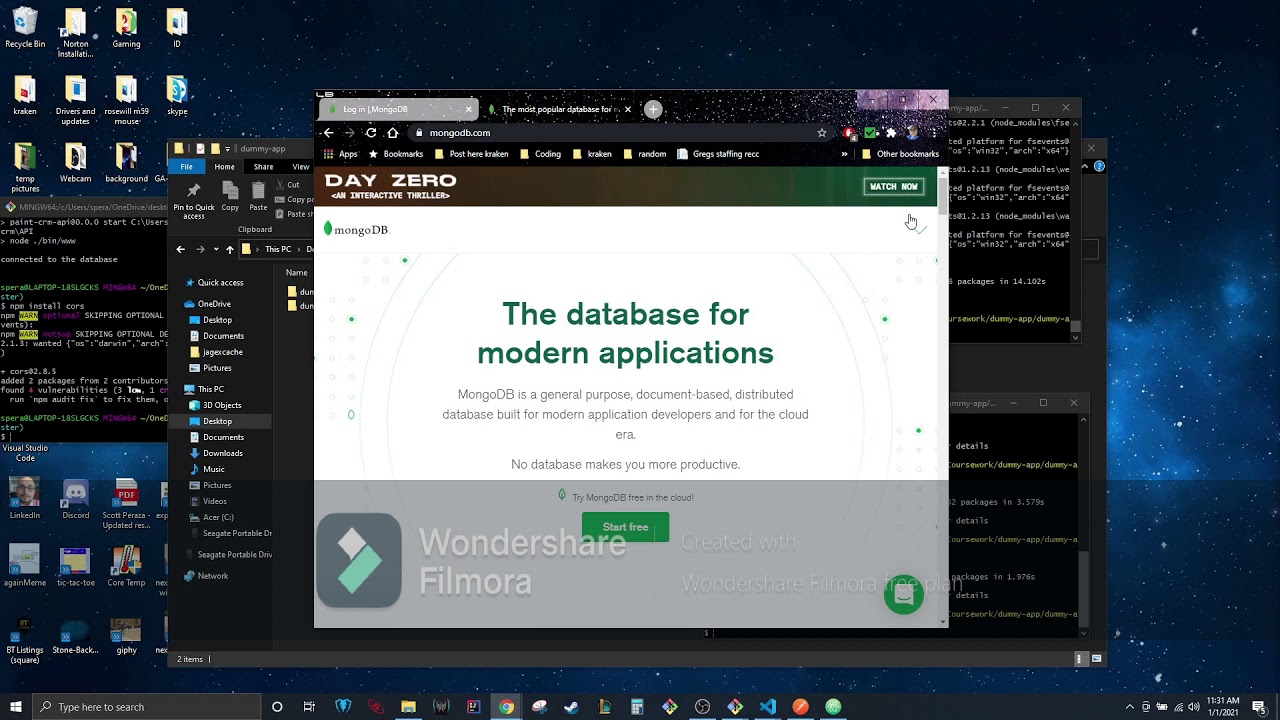The height and width of the screenshot is (720, 1280).
Task: Open the green chat bubble widget
Action: coord(903,594)
